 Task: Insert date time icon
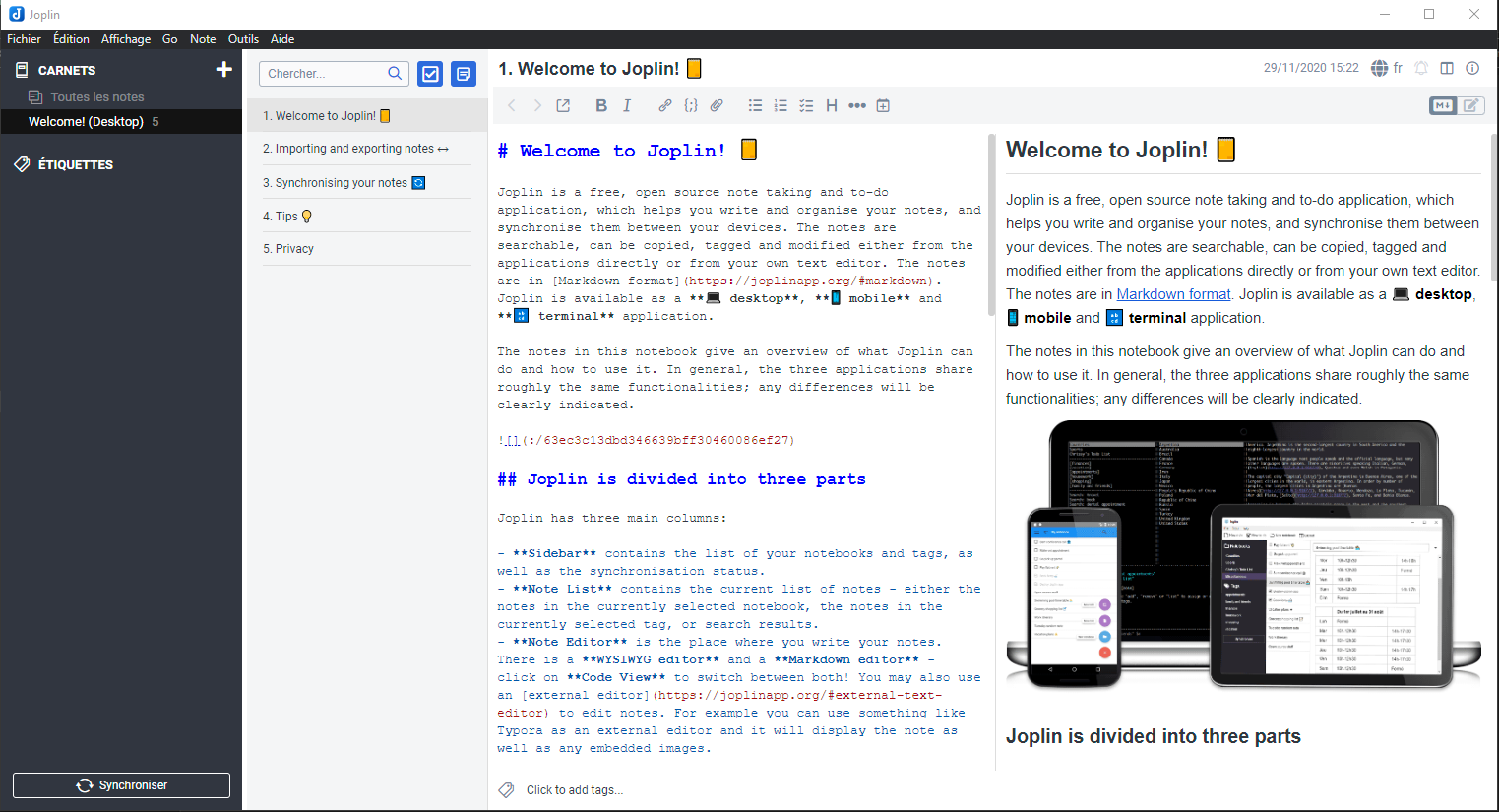coord(883,105)
